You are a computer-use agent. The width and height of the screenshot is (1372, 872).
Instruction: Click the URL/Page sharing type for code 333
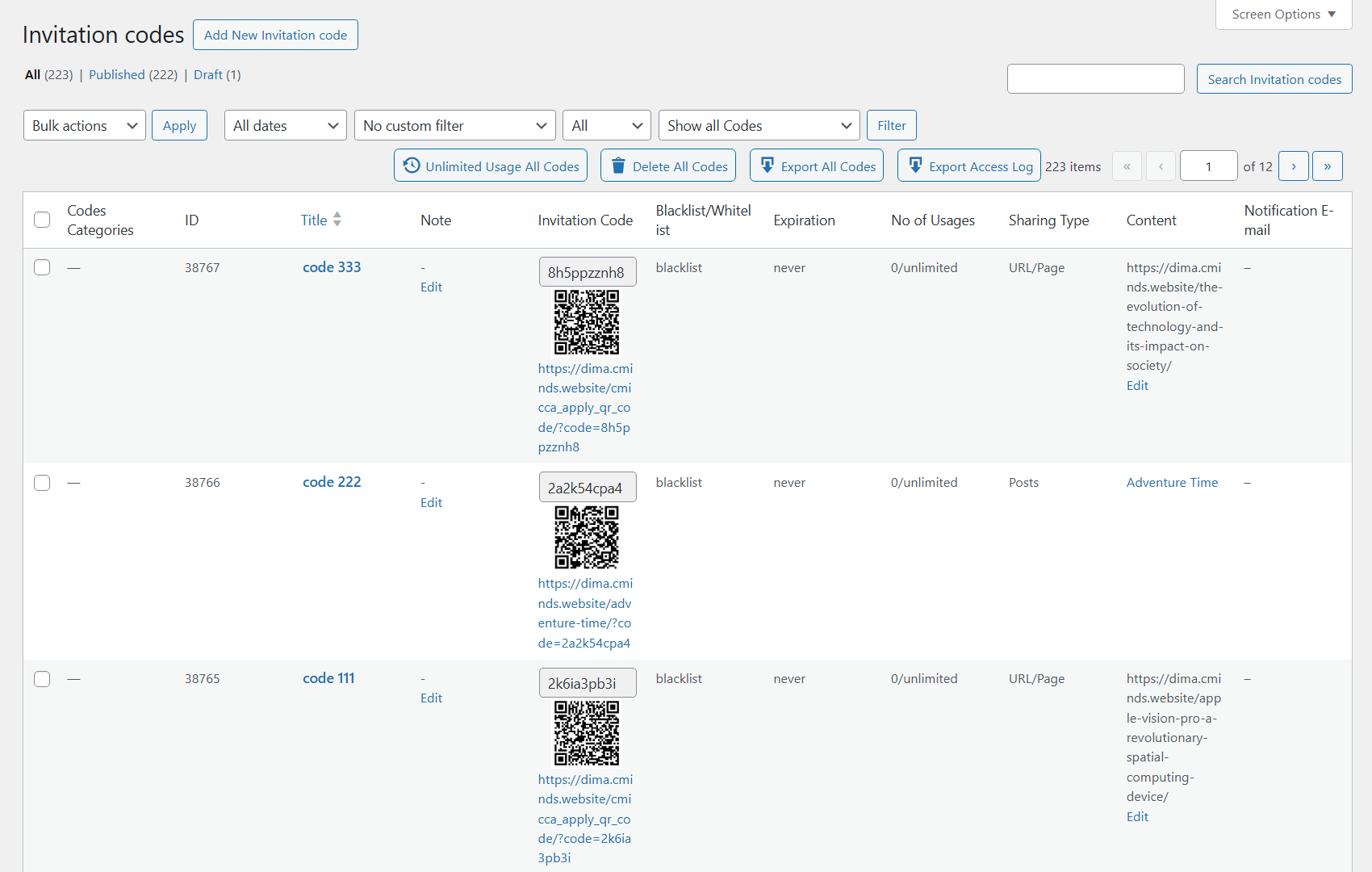pos(1036,267)
